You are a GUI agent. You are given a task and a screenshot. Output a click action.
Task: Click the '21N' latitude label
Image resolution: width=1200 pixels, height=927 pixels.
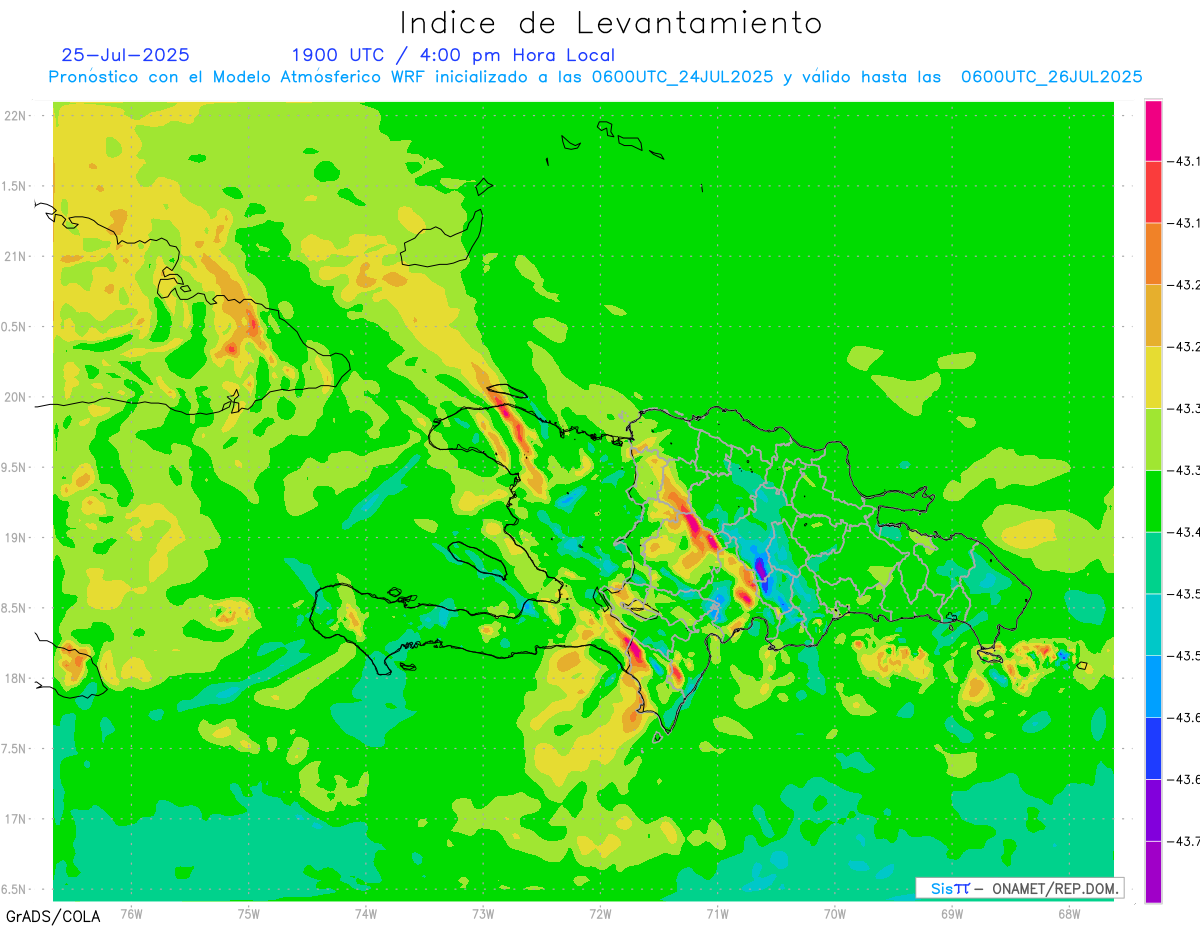(16, 257)
